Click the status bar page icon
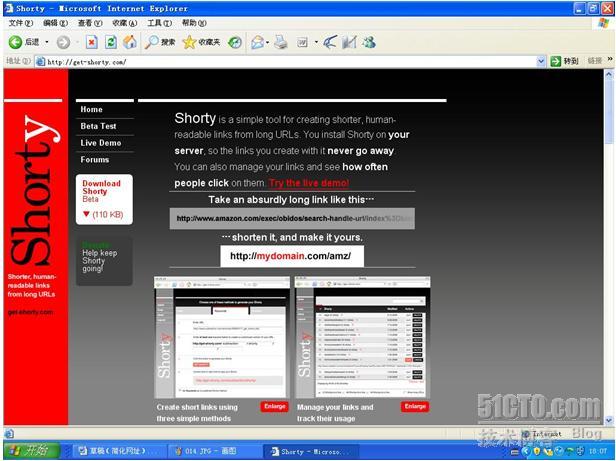616x461 pixels. pos(9,433)
